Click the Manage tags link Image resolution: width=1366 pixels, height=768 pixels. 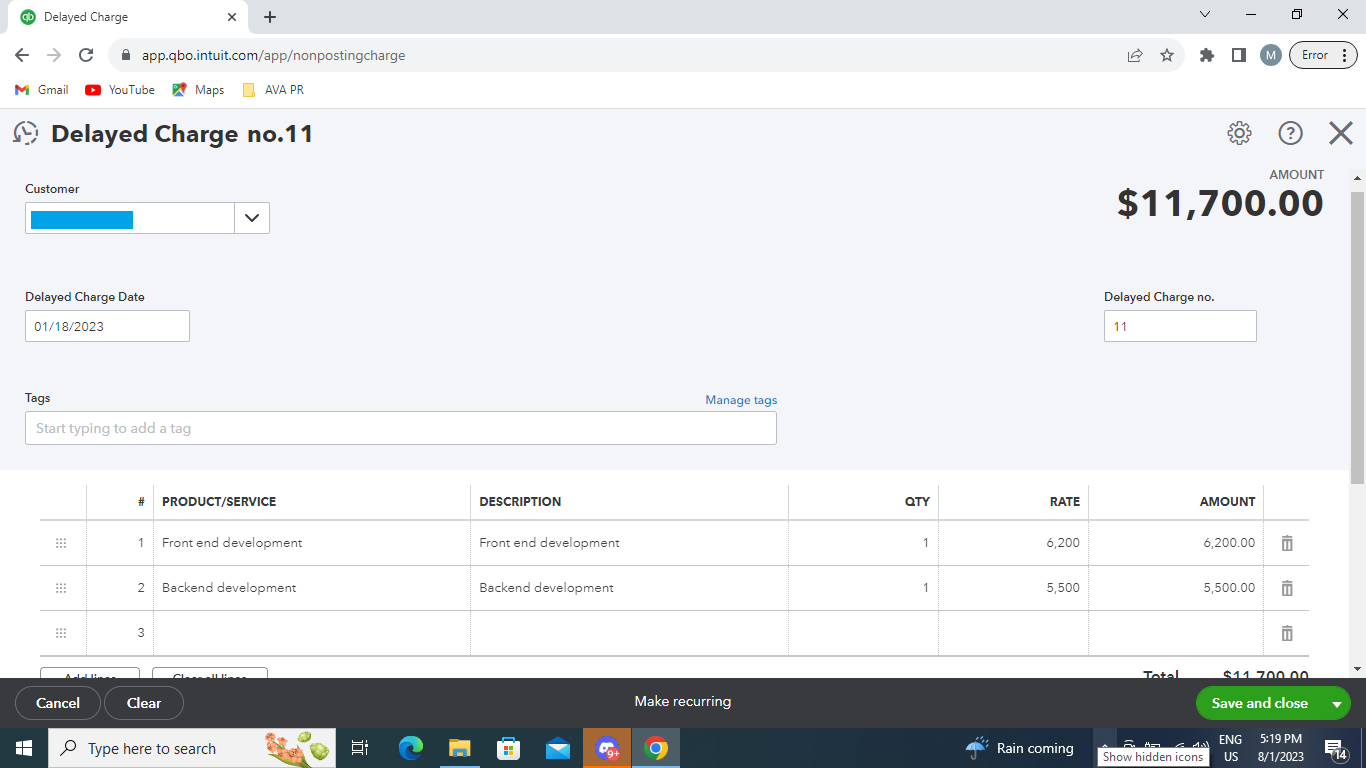741,400
